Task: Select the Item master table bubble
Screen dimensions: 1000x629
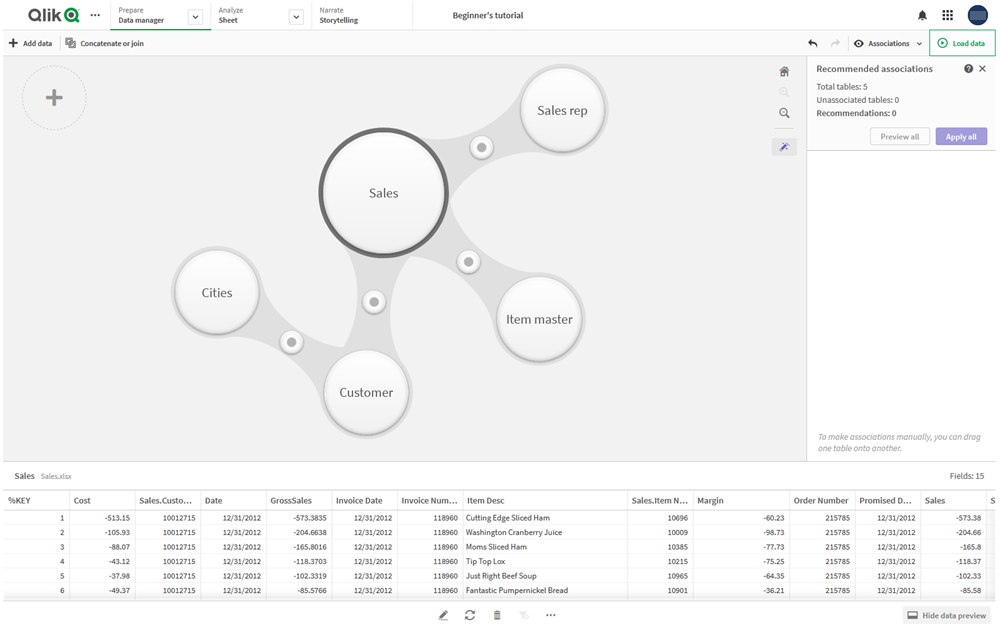Action: 539,319
